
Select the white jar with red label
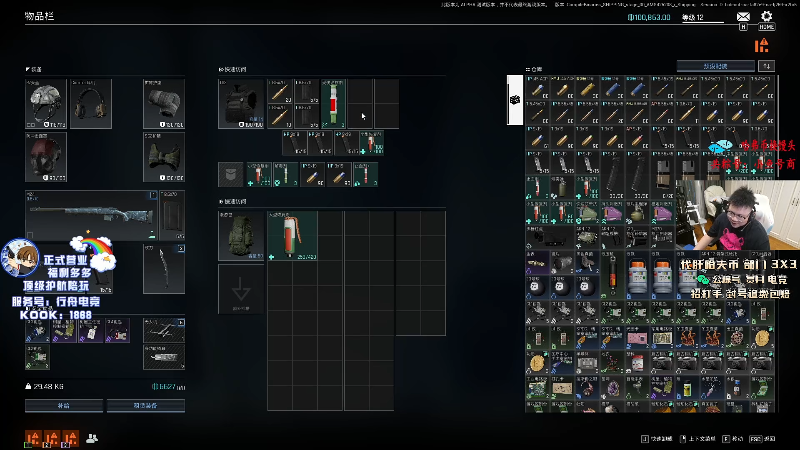point(637,363)
